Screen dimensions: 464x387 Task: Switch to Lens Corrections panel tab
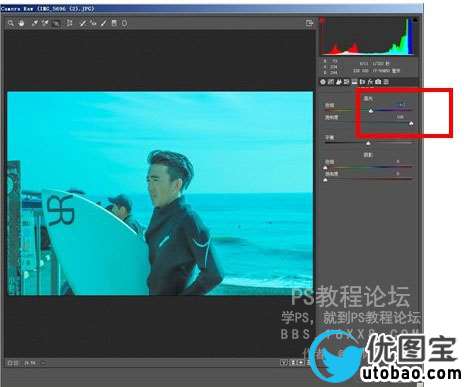click(362, 82)
